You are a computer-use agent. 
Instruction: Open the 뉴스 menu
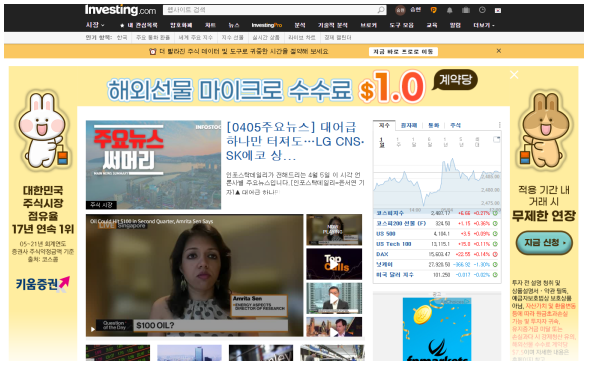point(234,26)
